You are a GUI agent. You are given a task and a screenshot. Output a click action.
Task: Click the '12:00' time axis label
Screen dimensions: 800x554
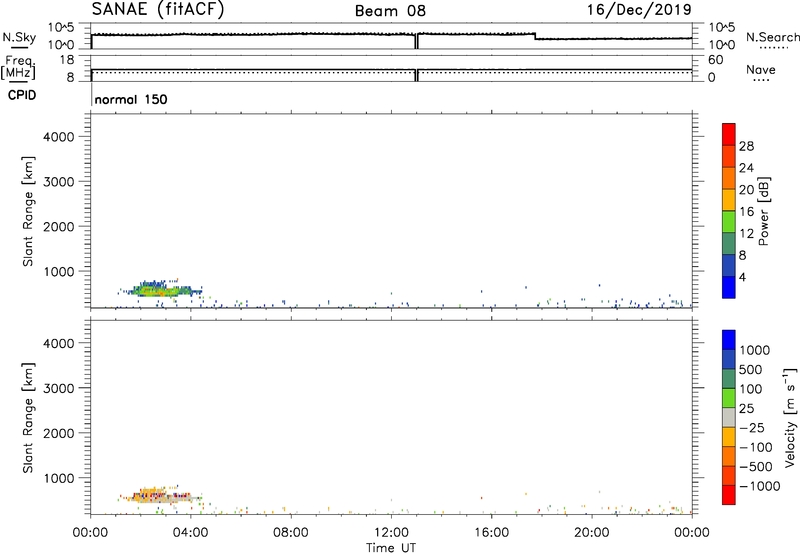tap(391, 533)
